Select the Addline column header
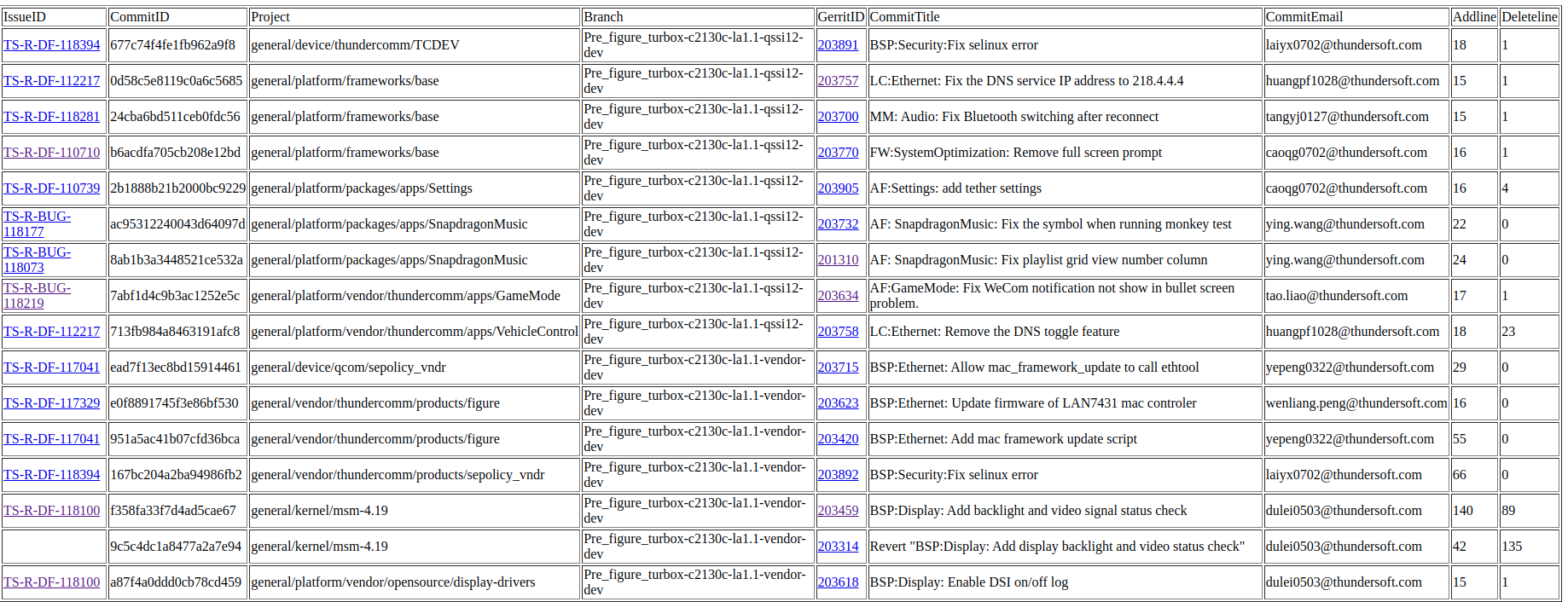This screenshot has height=602, width=1568. coord(1474,17)
